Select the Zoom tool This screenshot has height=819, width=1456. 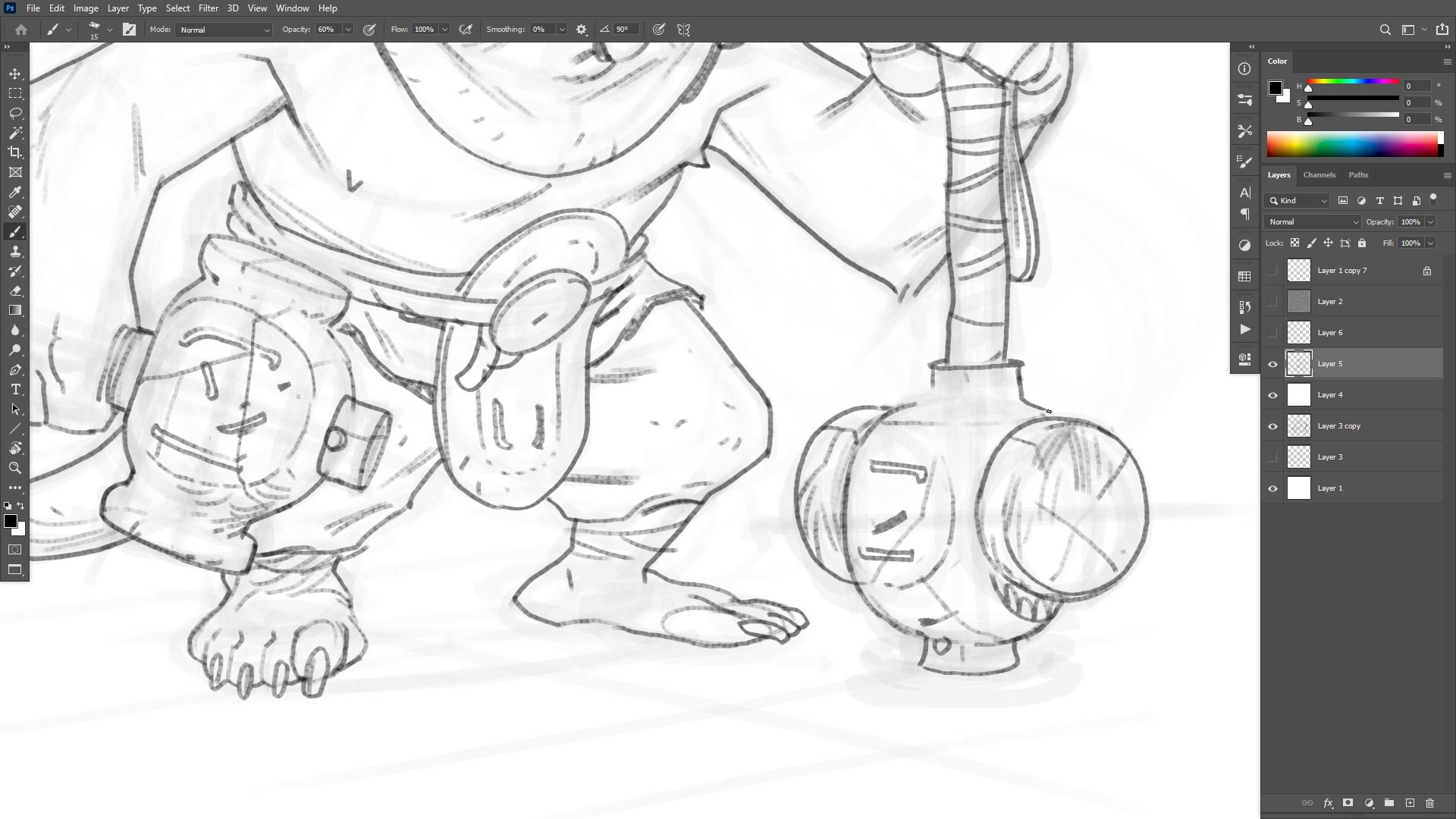point(15,468)
